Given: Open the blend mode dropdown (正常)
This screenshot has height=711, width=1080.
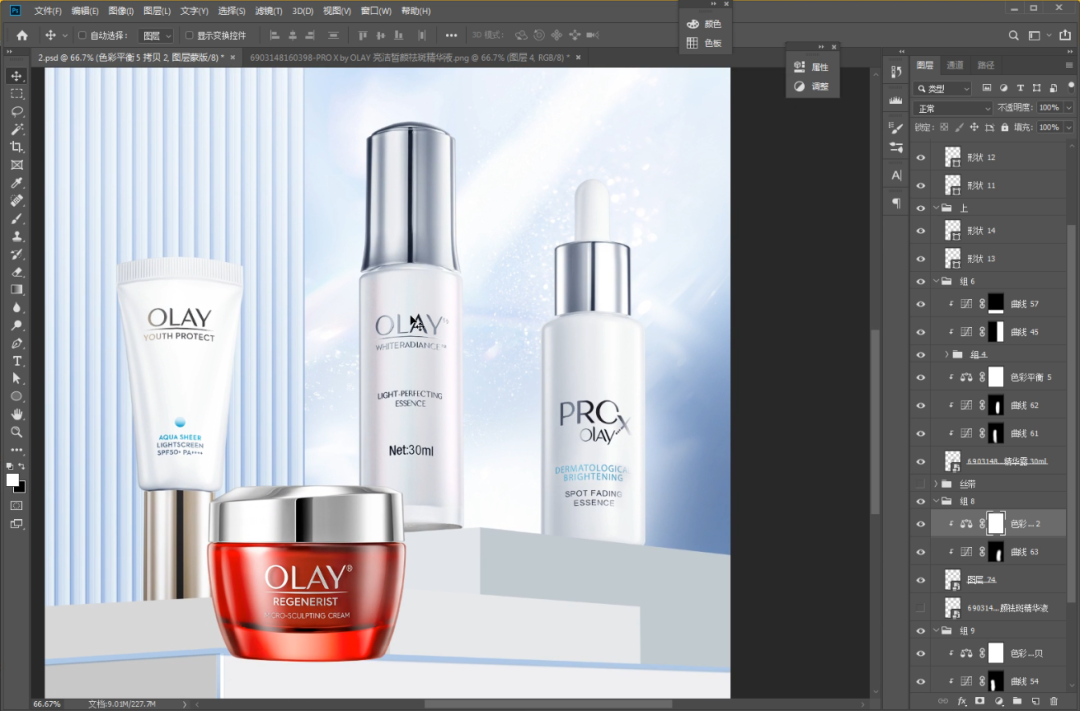Looking at the screenshot, I should pos(953,108).
